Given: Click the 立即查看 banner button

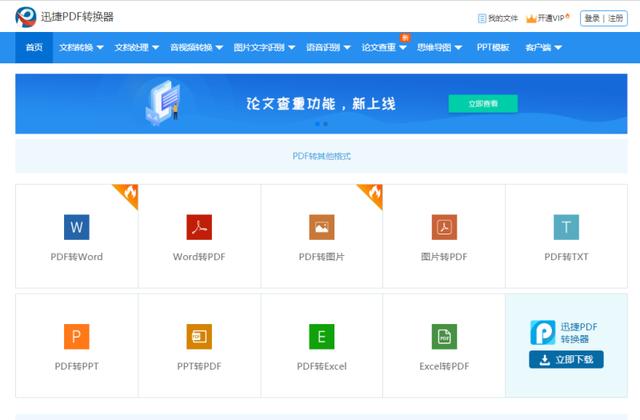Looking at the screenshot, I should coord(483,104).
